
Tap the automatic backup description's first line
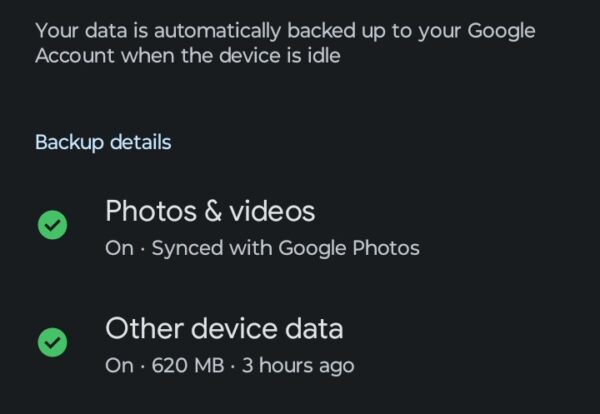pos(285,30)
